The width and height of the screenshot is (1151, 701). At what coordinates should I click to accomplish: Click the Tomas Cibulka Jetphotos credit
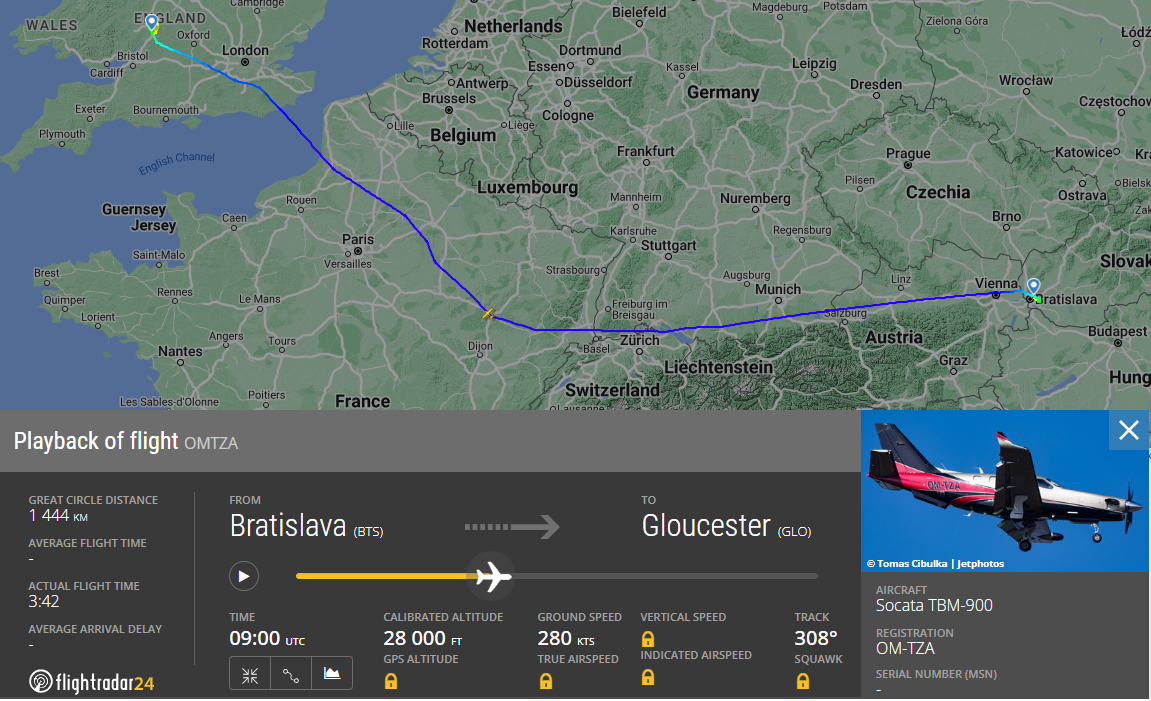(x=935, y=564)
